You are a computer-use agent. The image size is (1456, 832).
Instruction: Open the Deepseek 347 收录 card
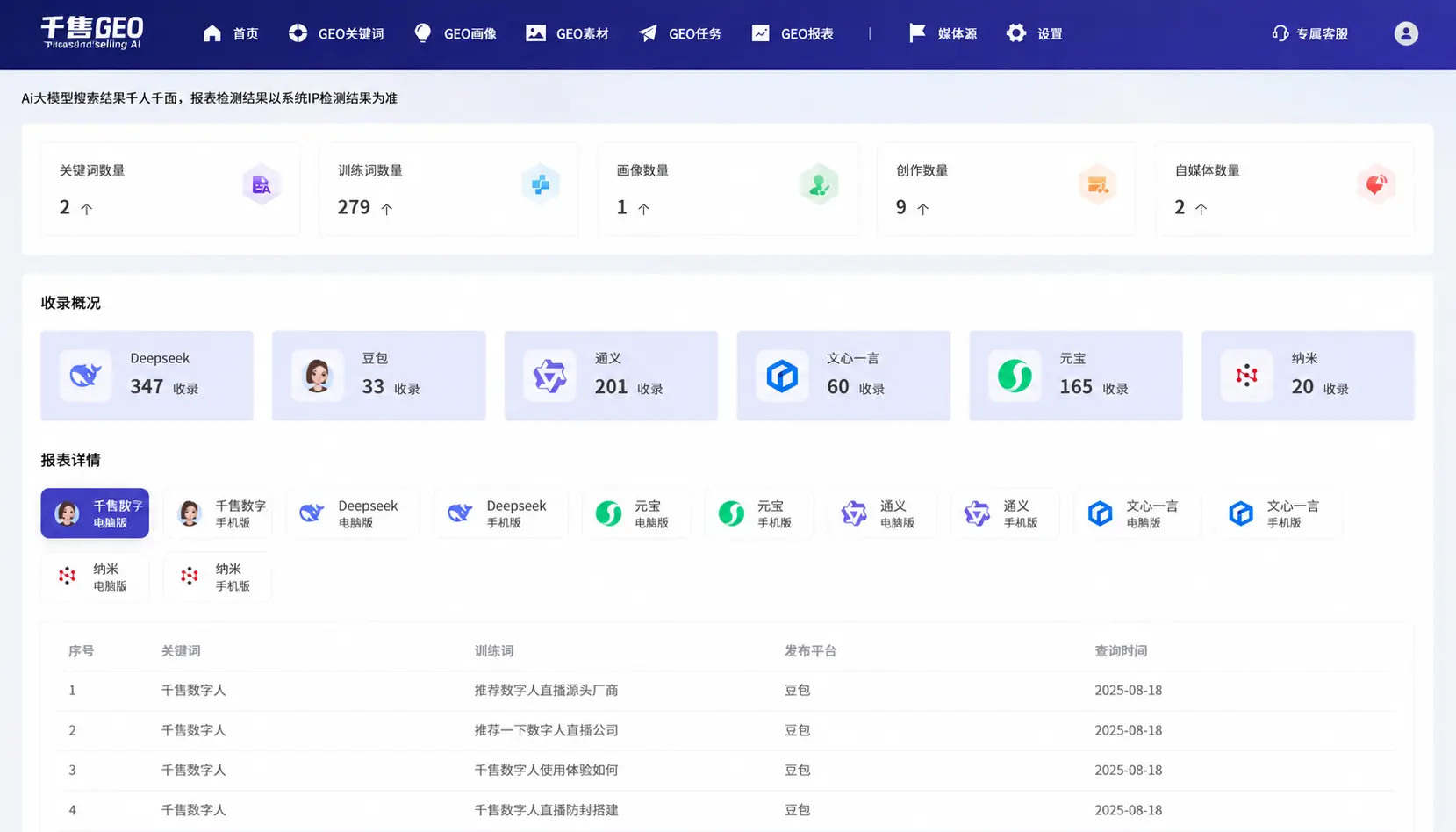pos(147,376)
